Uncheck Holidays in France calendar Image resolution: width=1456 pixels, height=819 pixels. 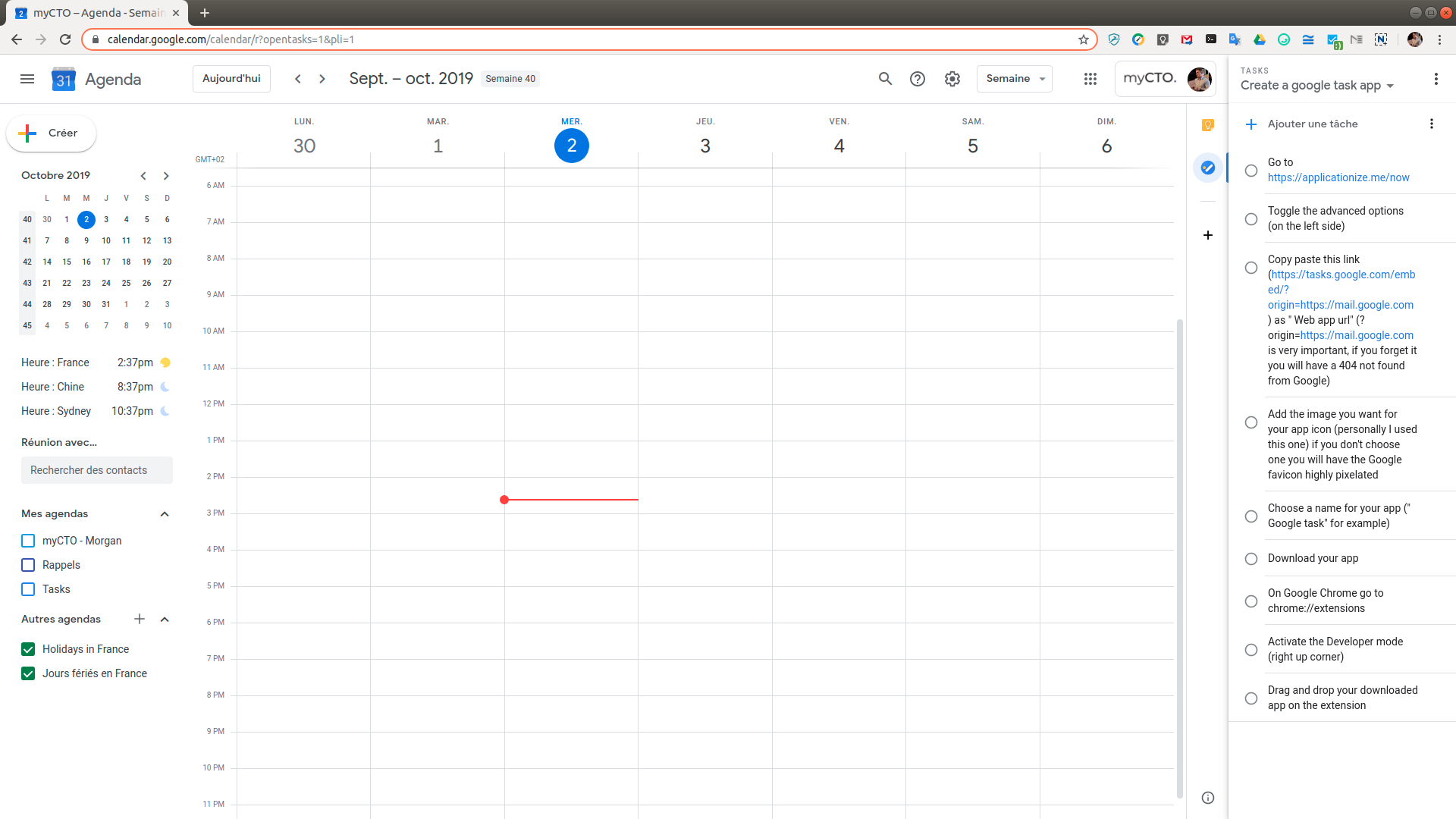tap(28, 649)
